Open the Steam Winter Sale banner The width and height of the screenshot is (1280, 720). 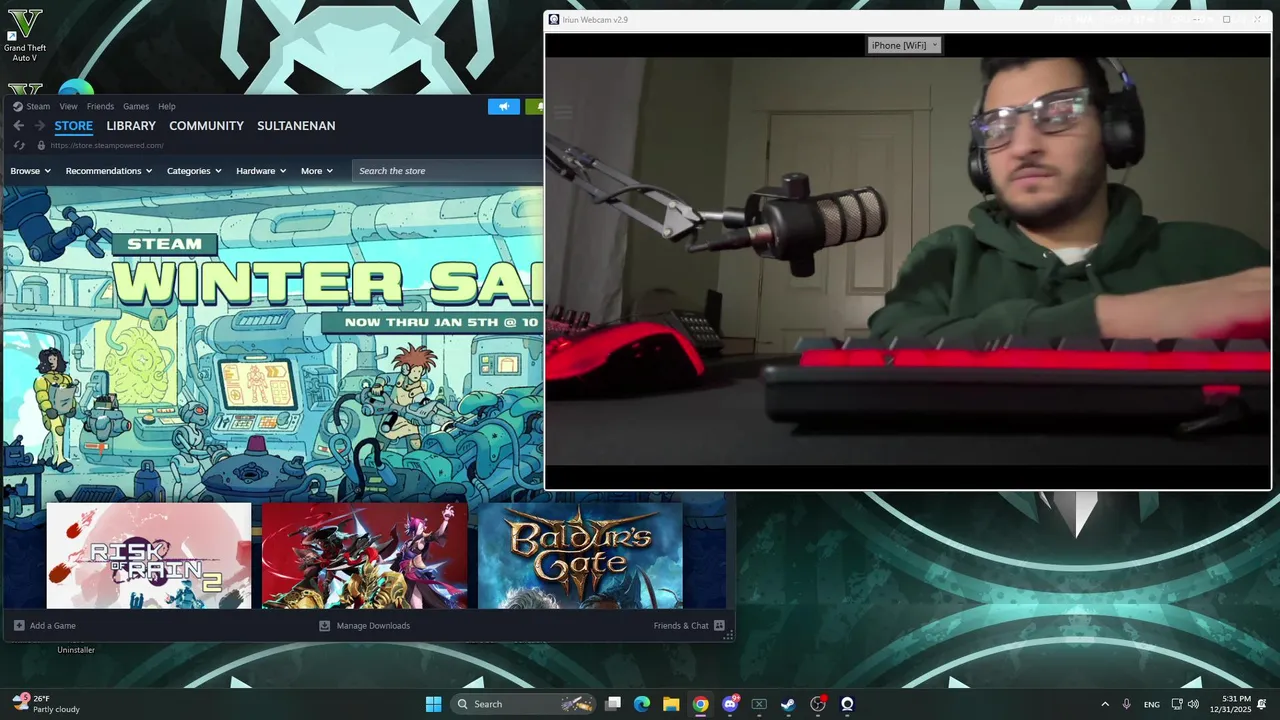(x=272, y=343)
